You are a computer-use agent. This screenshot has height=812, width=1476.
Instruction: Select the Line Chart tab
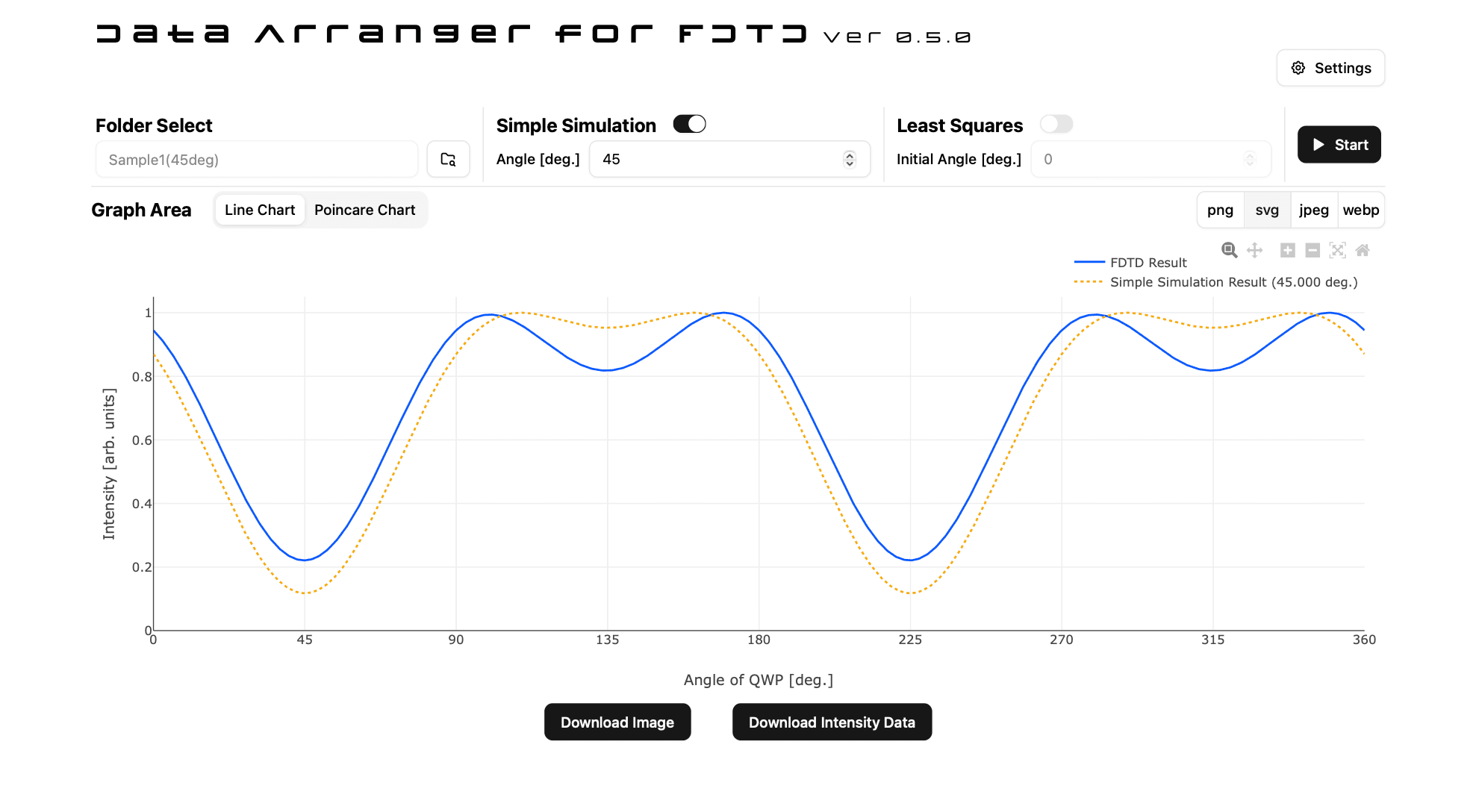coord(260,210)
